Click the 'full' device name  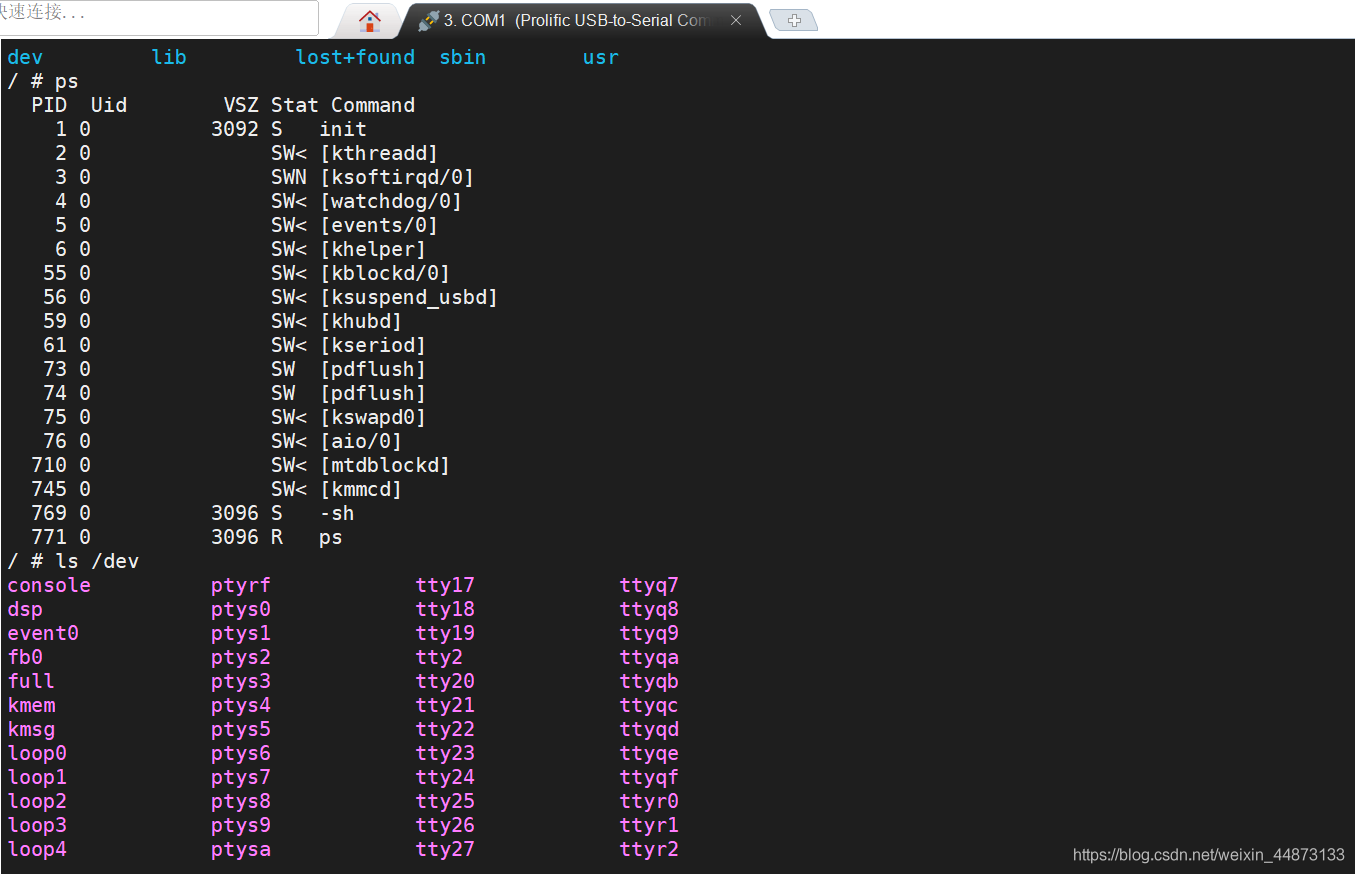coord(31,681)
